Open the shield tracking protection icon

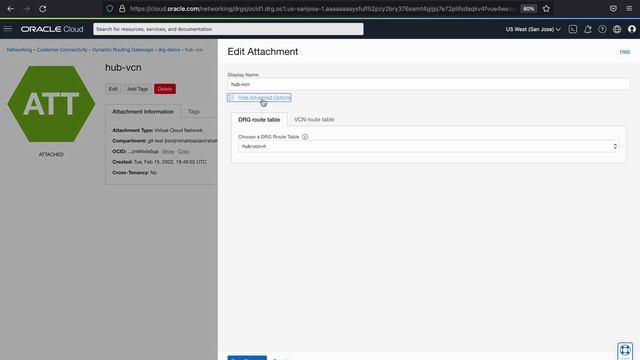click(110, 9)
